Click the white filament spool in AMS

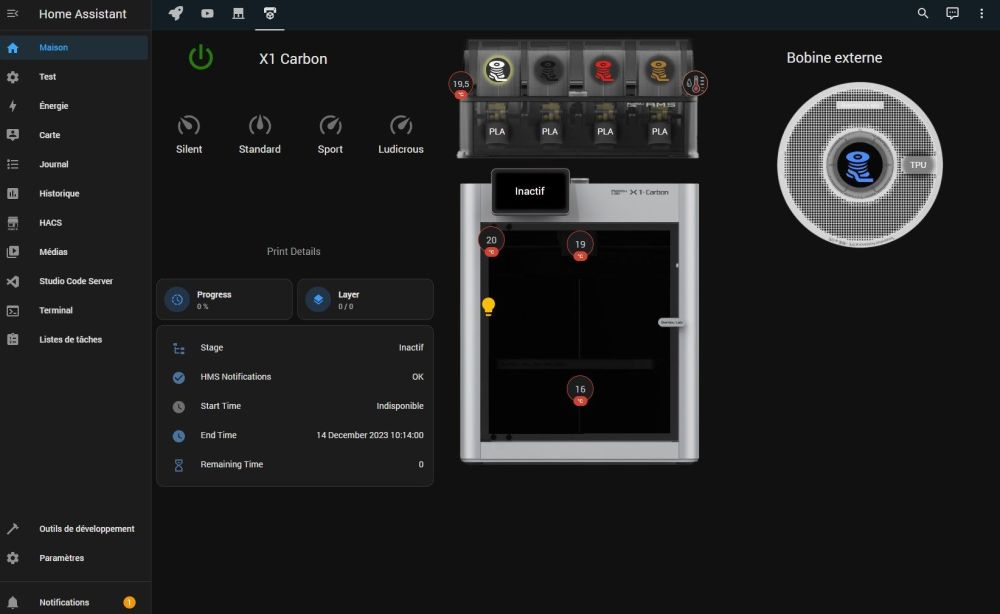point(497,69)
